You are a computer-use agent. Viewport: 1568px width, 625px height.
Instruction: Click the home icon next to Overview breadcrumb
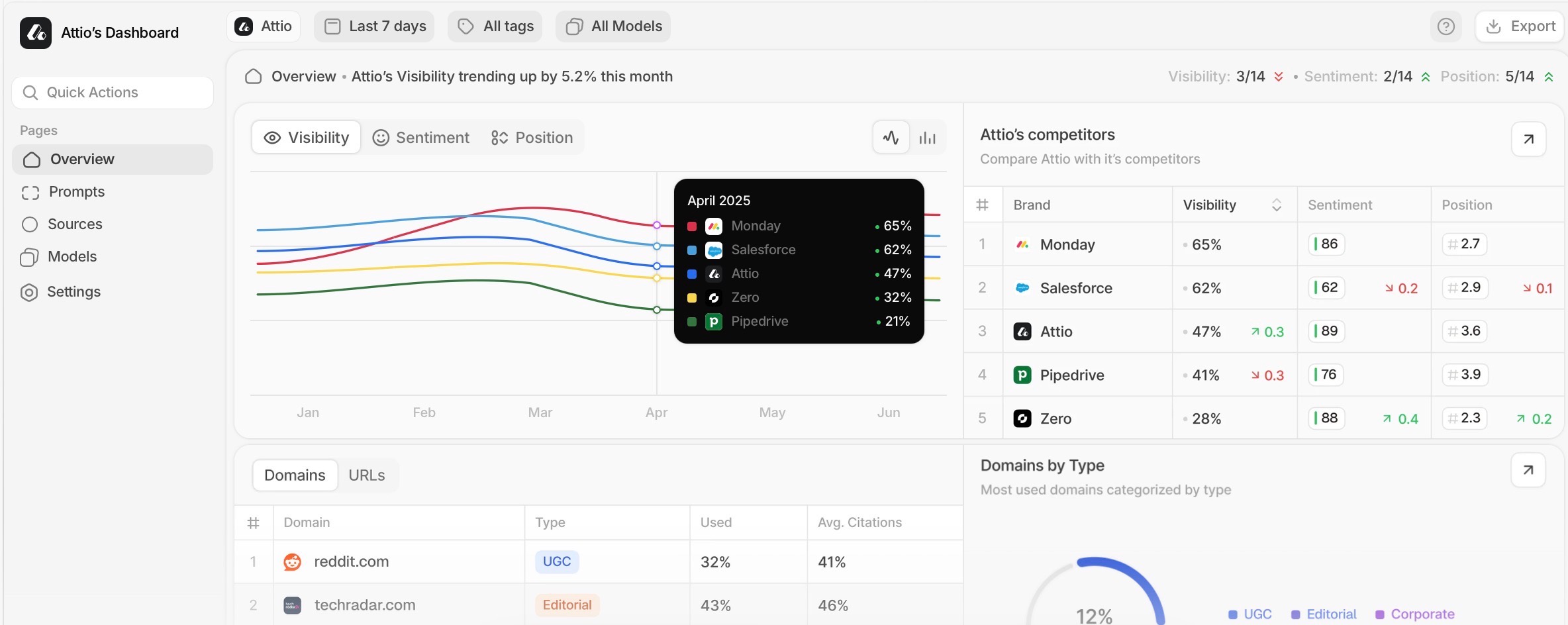[x=253, y=77]
